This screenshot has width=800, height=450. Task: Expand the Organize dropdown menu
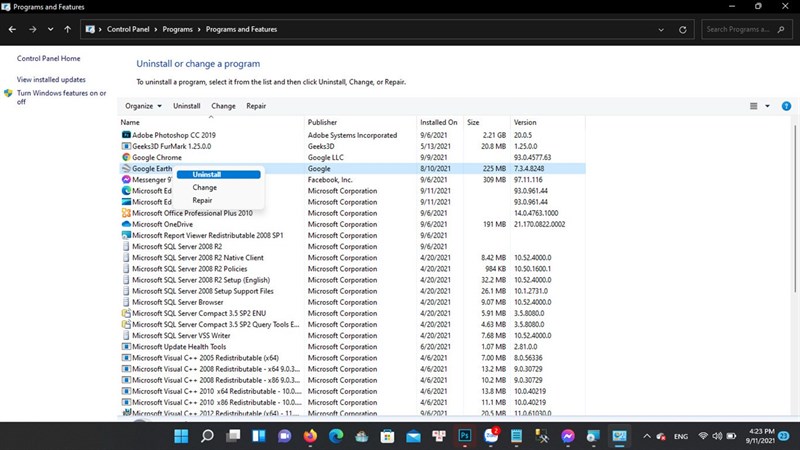click(x=143, y=106)
